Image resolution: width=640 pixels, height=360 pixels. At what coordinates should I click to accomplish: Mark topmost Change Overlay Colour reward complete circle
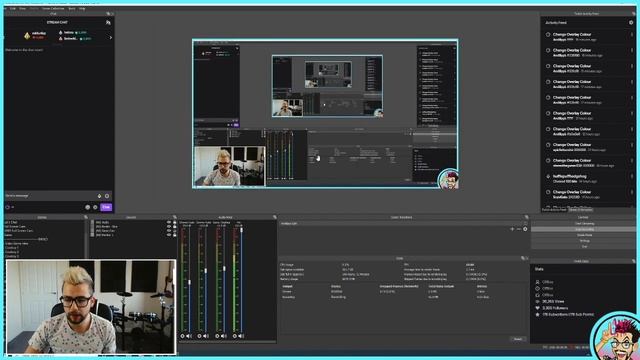(x=548, y=35)
